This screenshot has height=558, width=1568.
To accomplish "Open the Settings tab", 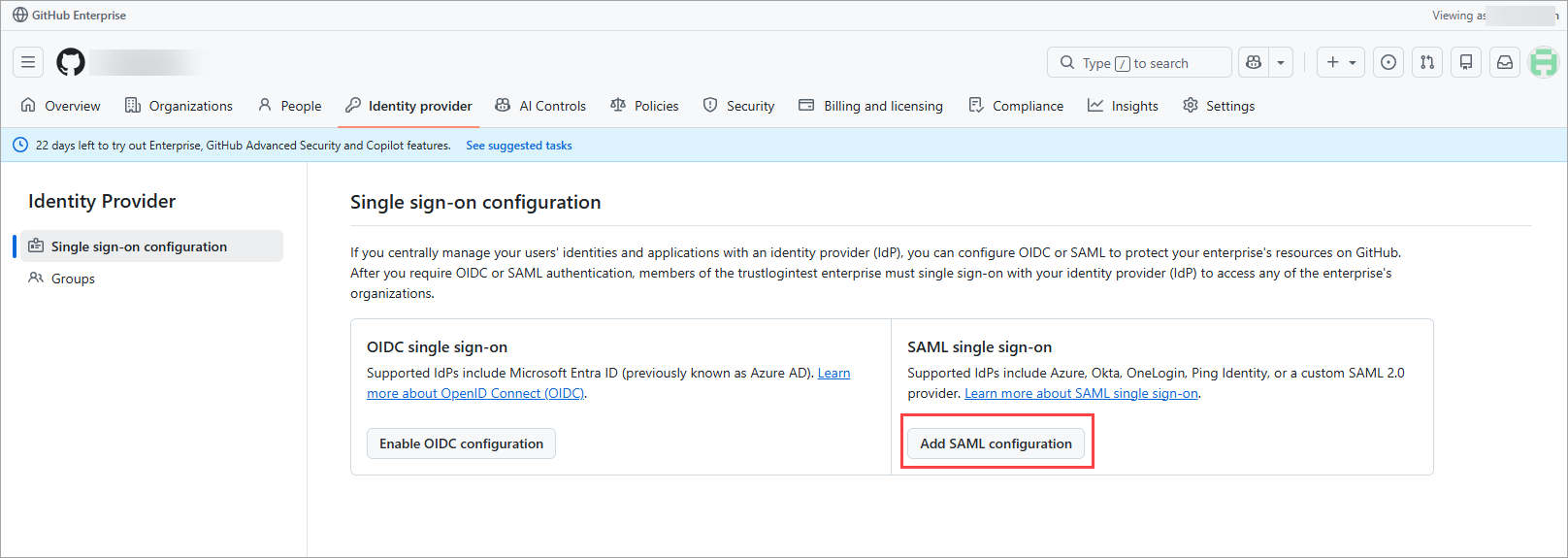I will [x=1220, y=106].
